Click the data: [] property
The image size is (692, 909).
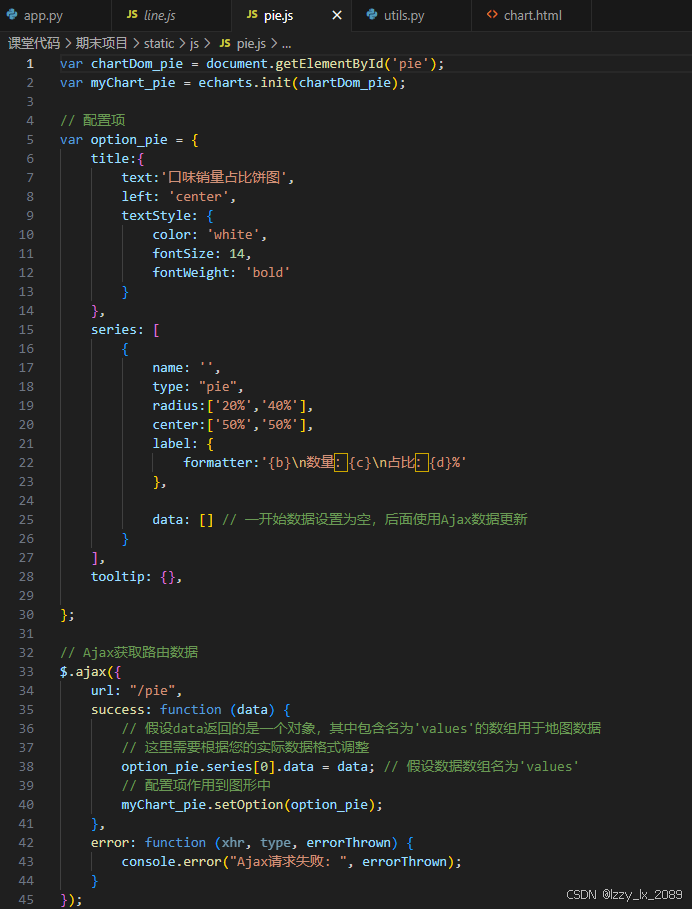tap(183, 519)
